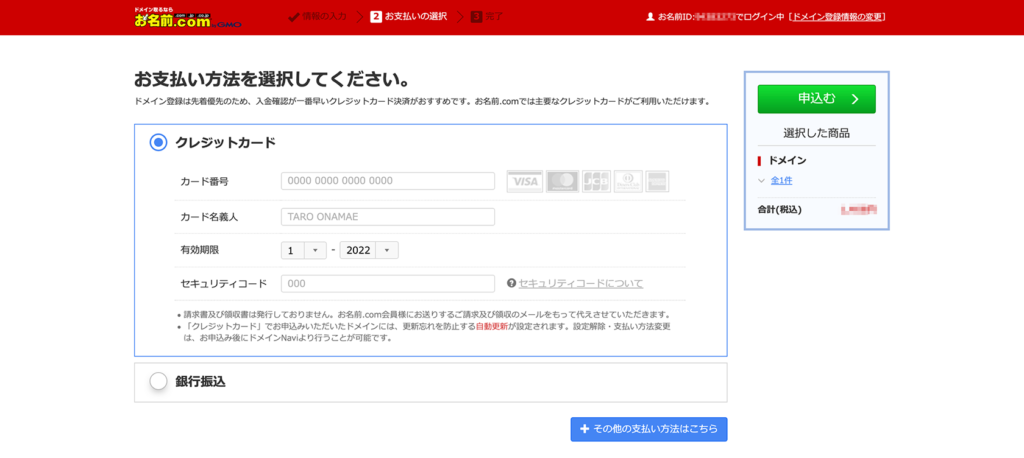
Task: Open the ドメイン登録情報の変更 link
Action: point(837,17)
